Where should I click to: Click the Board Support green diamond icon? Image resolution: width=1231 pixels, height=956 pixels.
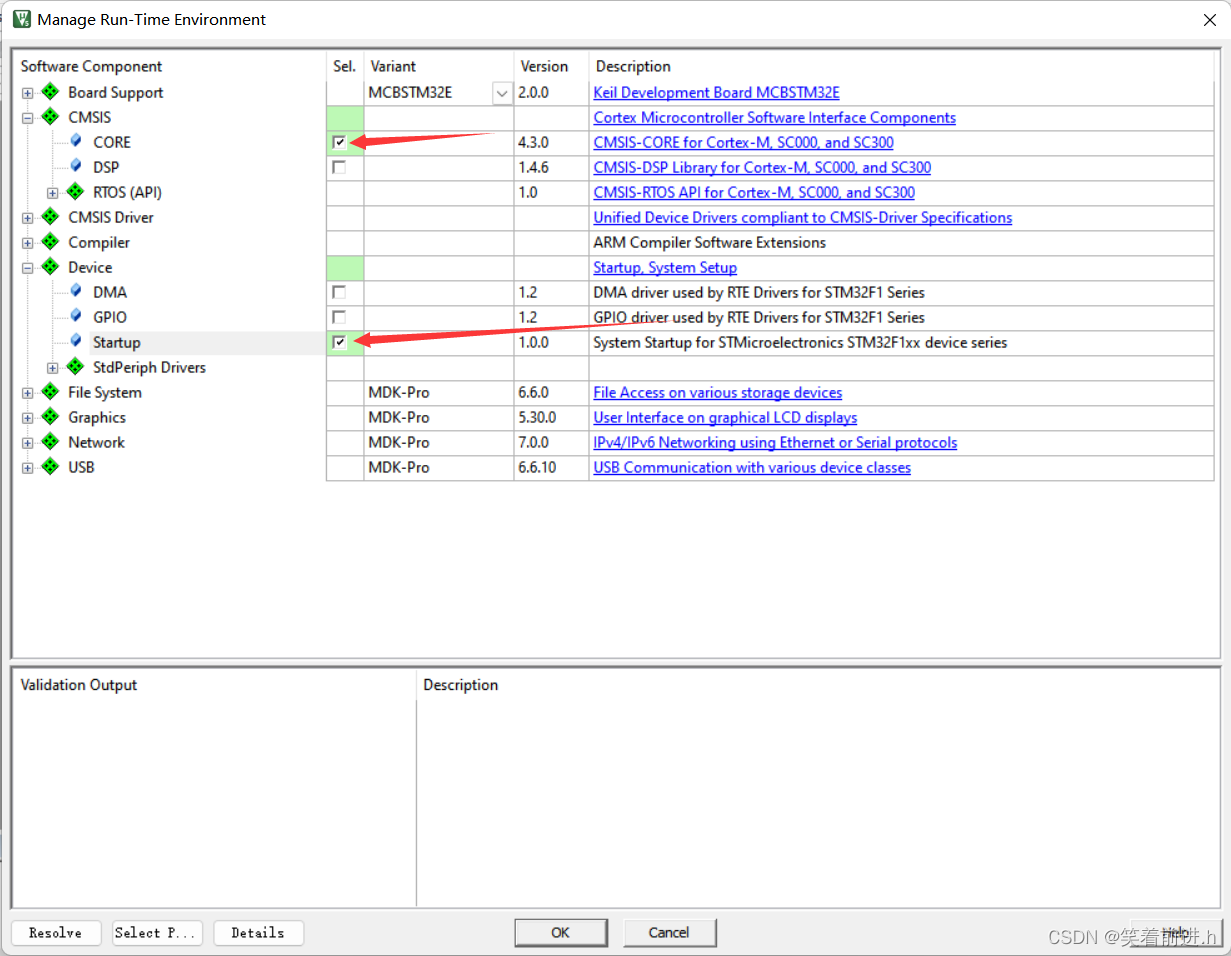(x=50, y=92)
